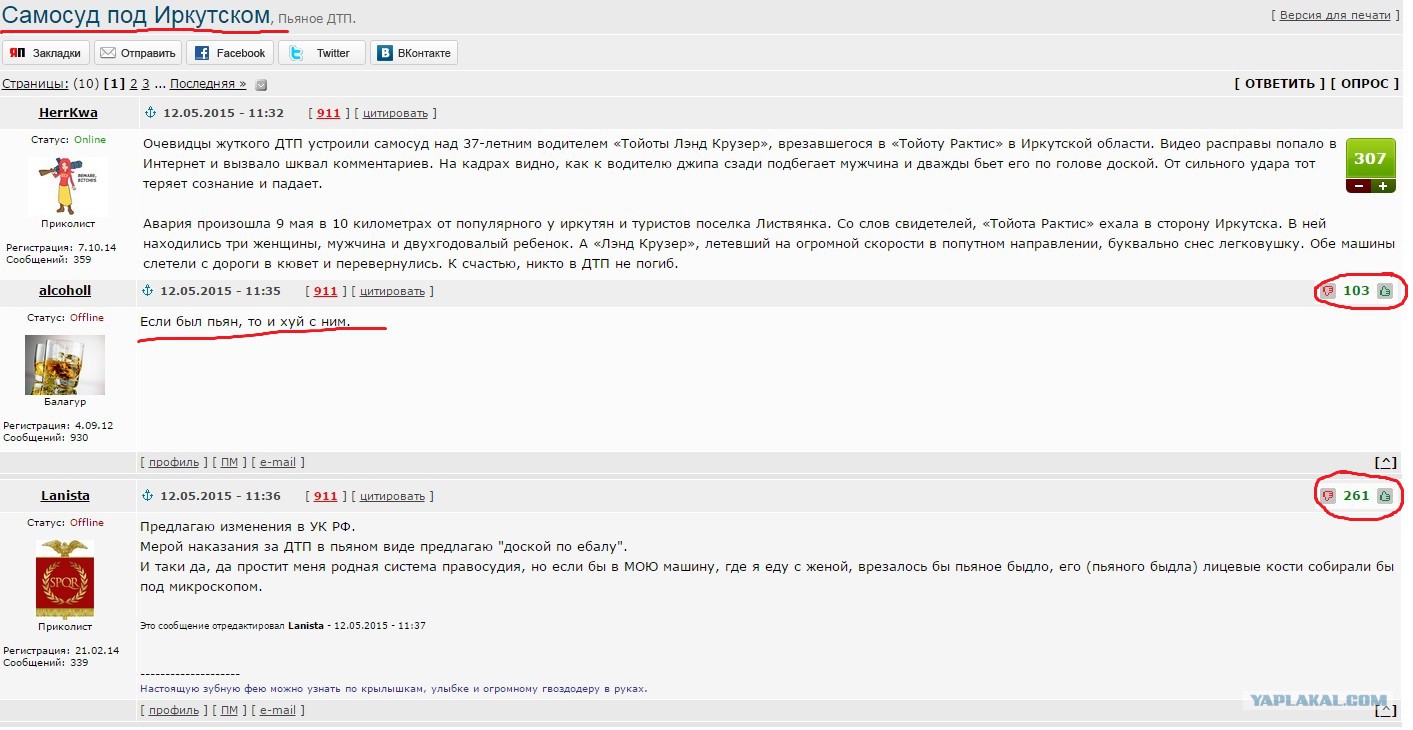Click ОТВЕТИТЬ to reply to the topic
The width and height of the screenshot is (1413, 730).
(x=1279, y=84)
